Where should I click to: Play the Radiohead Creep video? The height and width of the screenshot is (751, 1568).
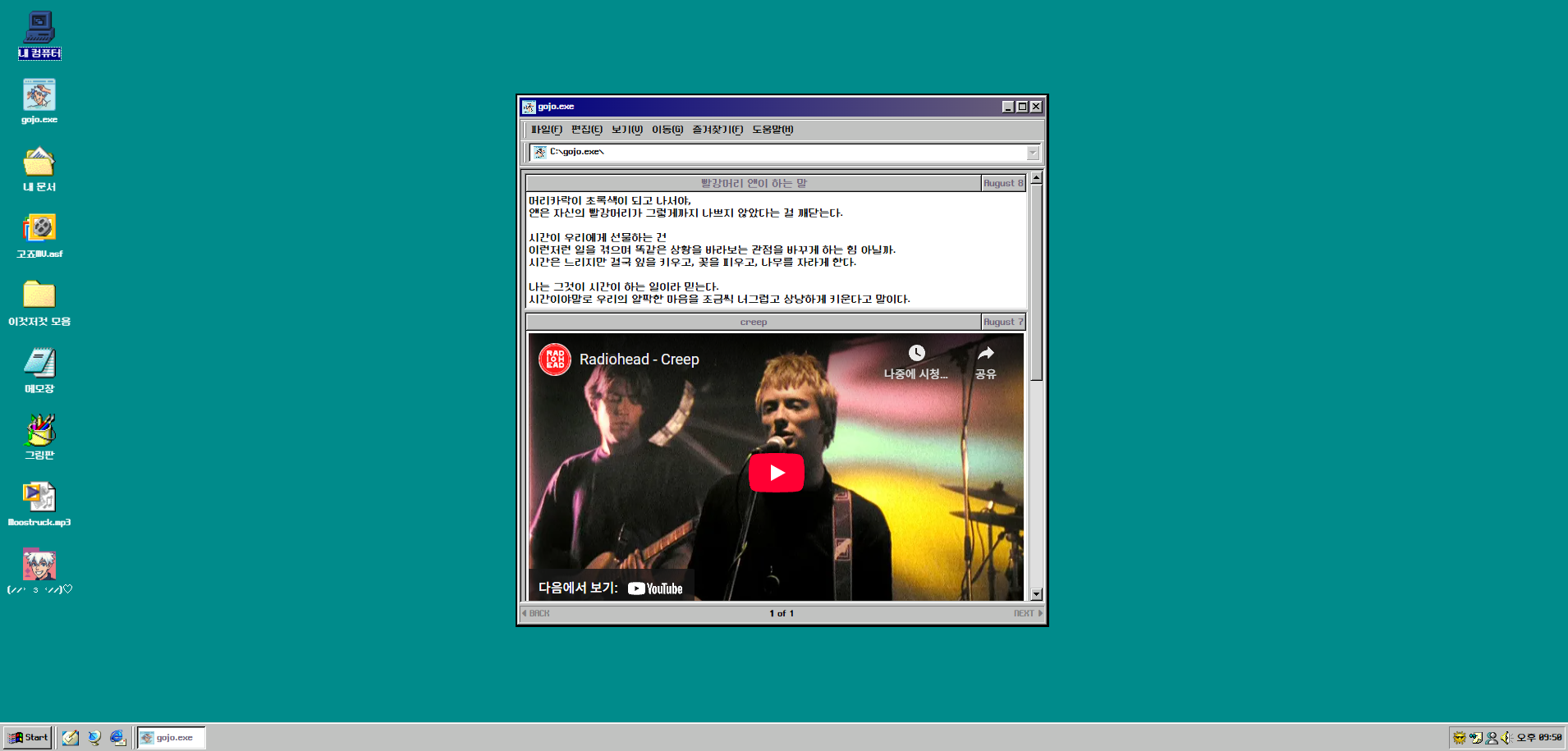click(777, 473)
